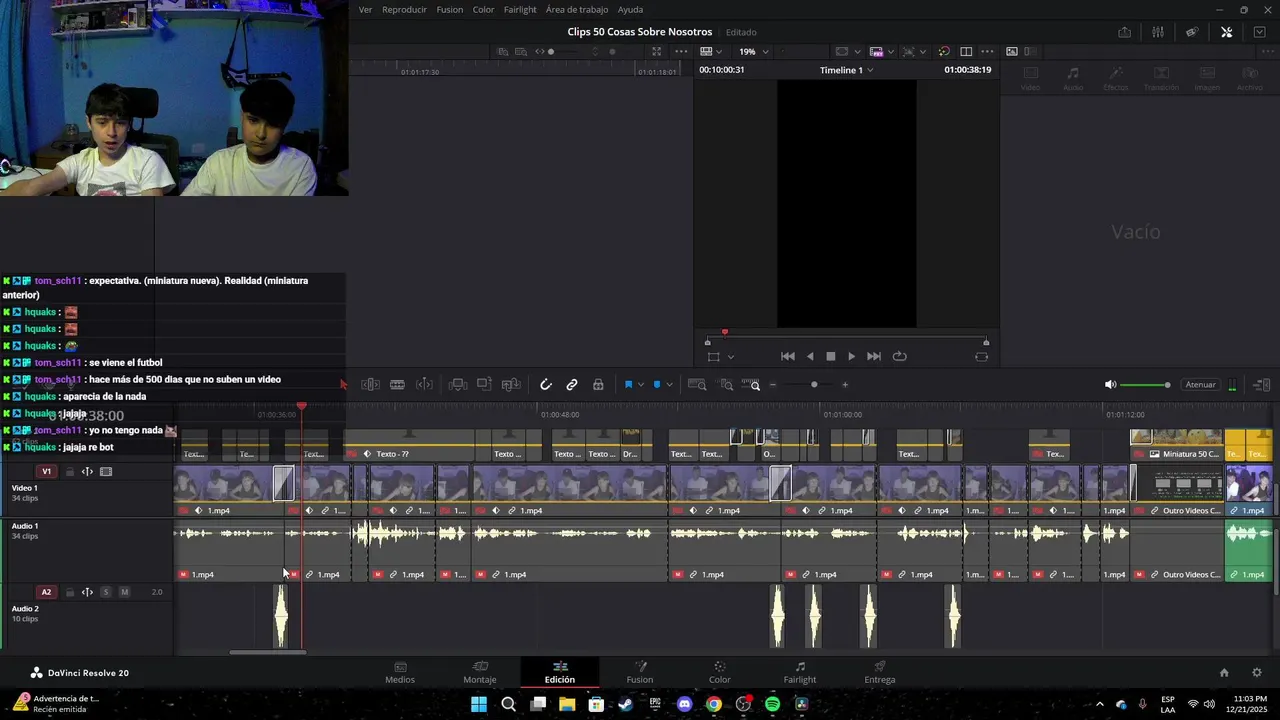This screenshot has width=1280, height=720.
Task: Click the replace clip icon
Action: 511,385
